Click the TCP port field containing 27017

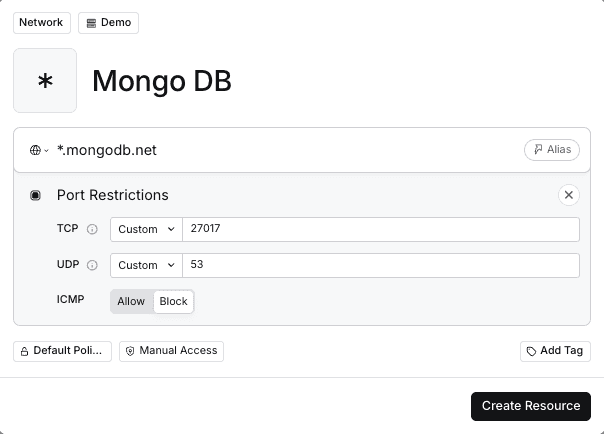(381, 230)
